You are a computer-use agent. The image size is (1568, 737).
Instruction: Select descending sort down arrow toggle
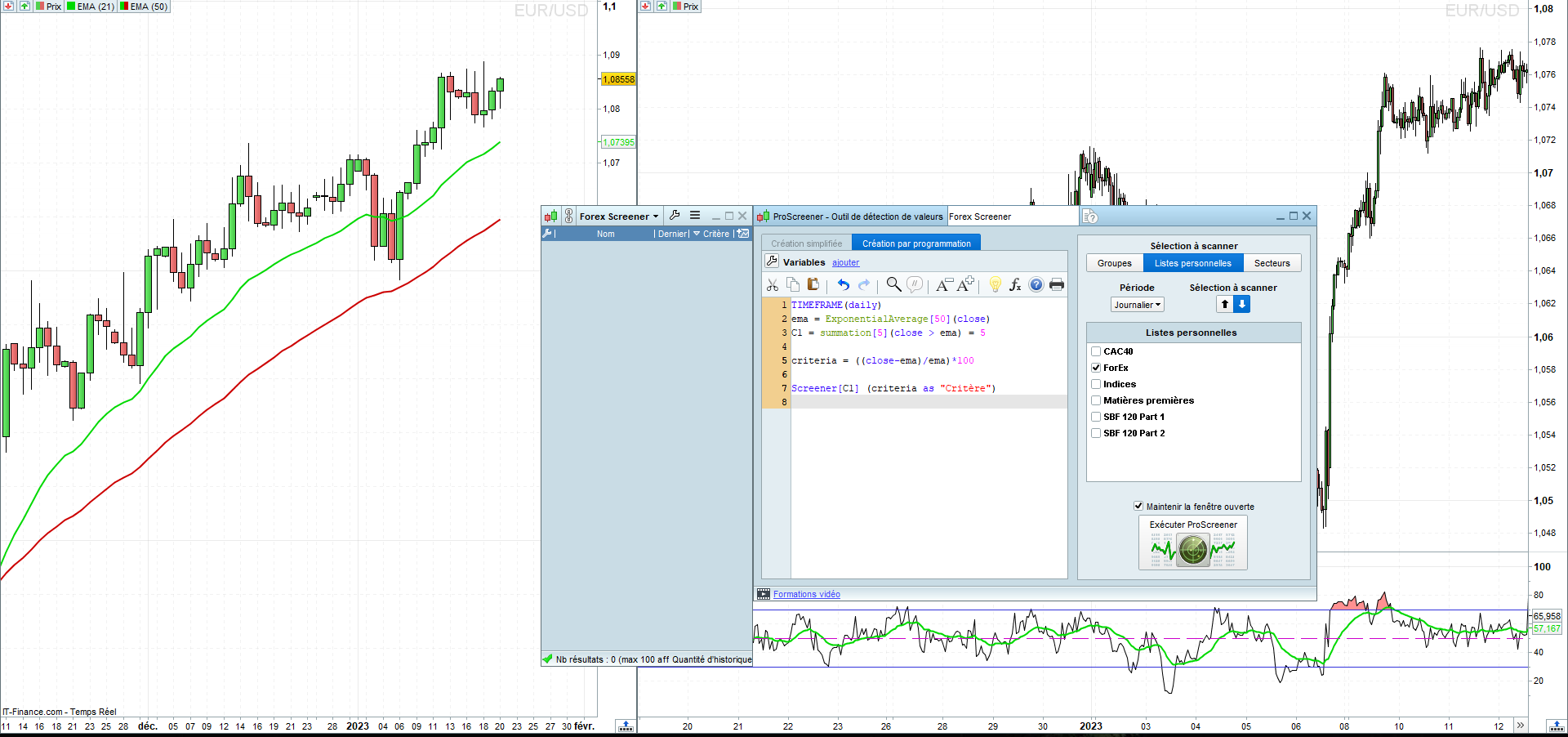[1241, 304]
